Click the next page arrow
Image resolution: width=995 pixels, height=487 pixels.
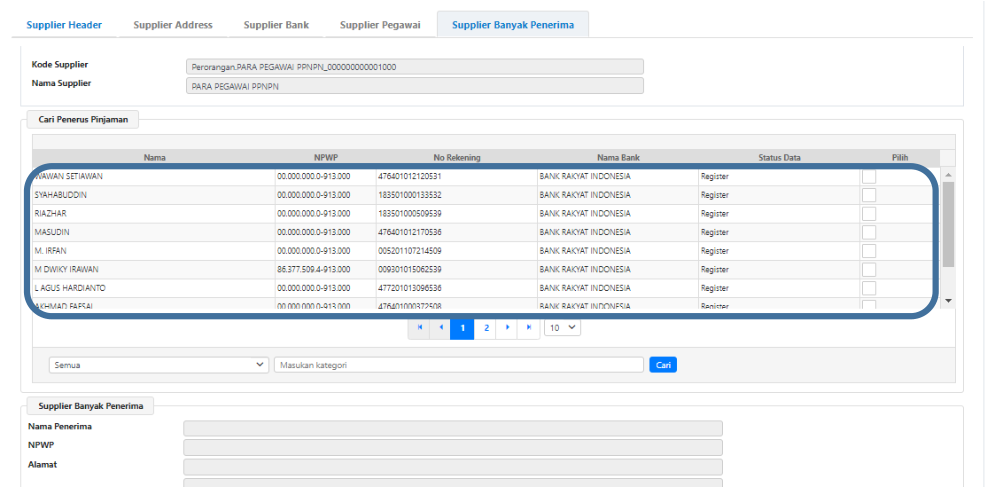(507, 327)
